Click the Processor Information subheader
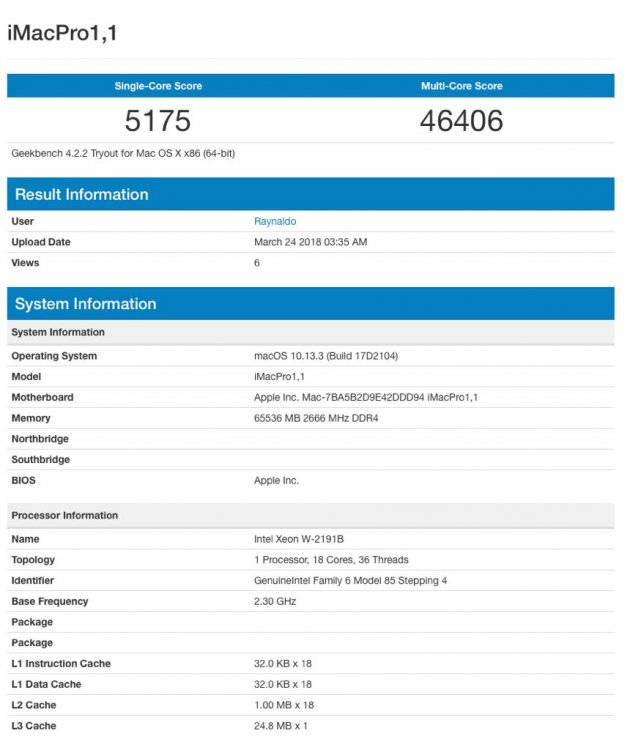Screen dimensions: 641x750 click(310, 516)
